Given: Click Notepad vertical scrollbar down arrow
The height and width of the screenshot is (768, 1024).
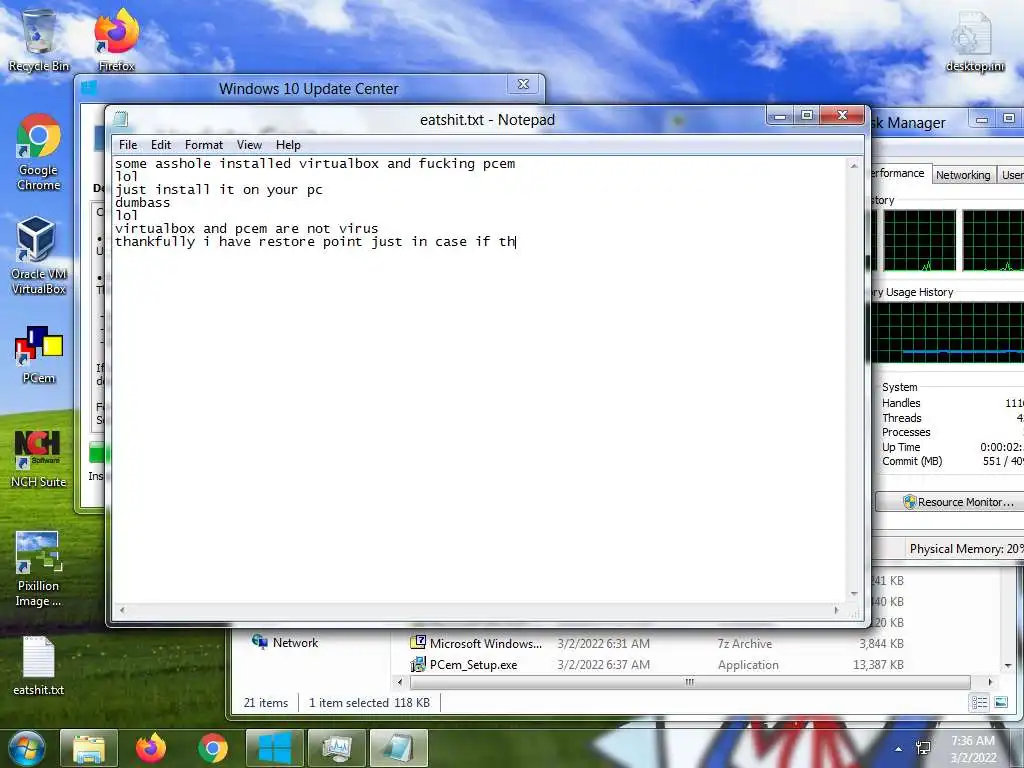Looking at the screenshot, I should coord(854,594).
